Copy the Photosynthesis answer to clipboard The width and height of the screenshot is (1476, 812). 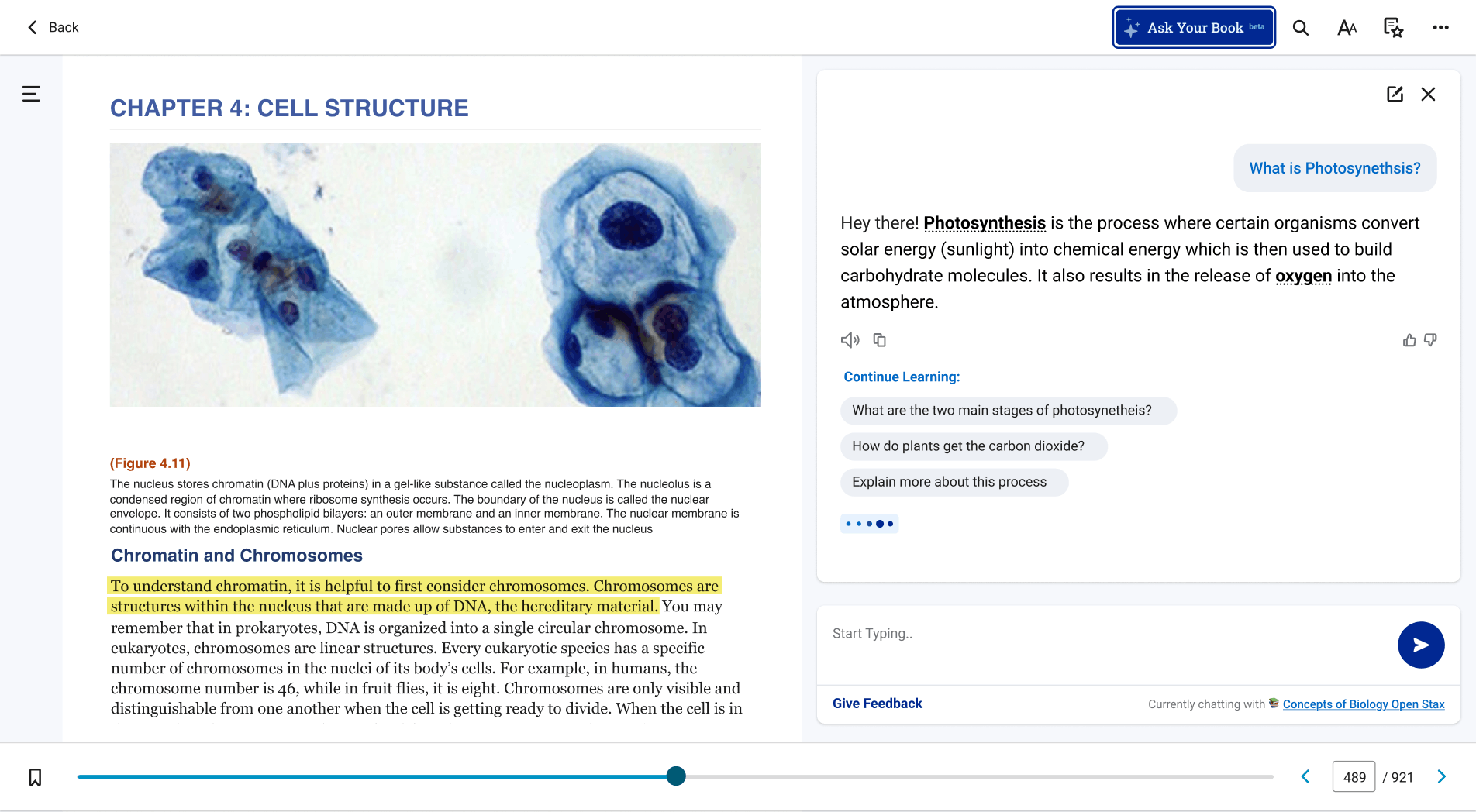[x=880, y=340]
